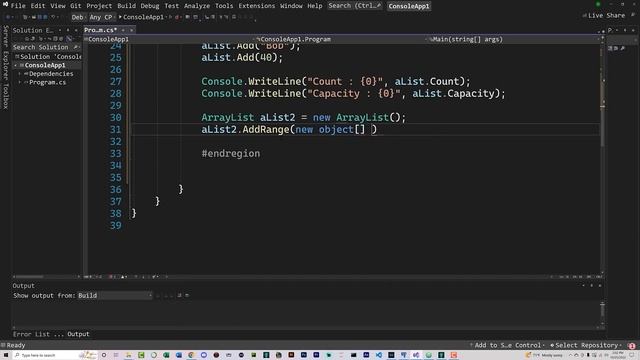This screenshot has height=360, width=640.
Task: Open the Debug configuration dropdown
Action: click(x=78, y=17)
